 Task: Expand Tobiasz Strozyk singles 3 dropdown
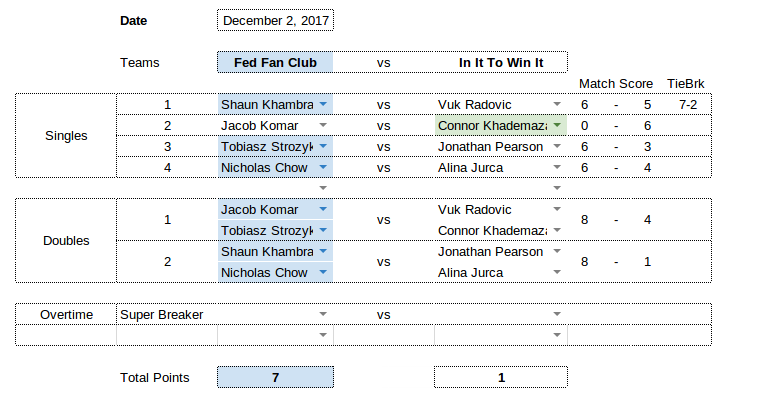(323, 146)
